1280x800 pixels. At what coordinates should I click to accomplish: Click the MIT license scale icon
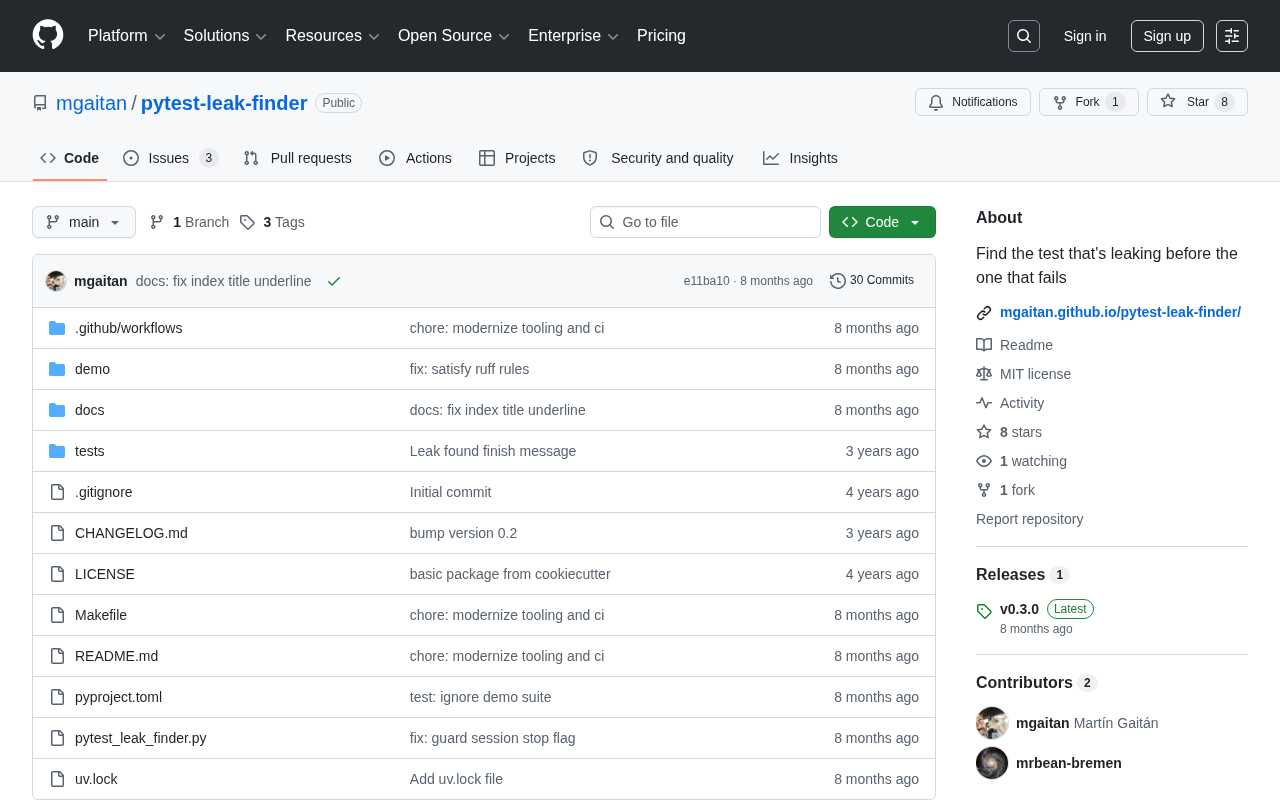click(x=984, y=374)
